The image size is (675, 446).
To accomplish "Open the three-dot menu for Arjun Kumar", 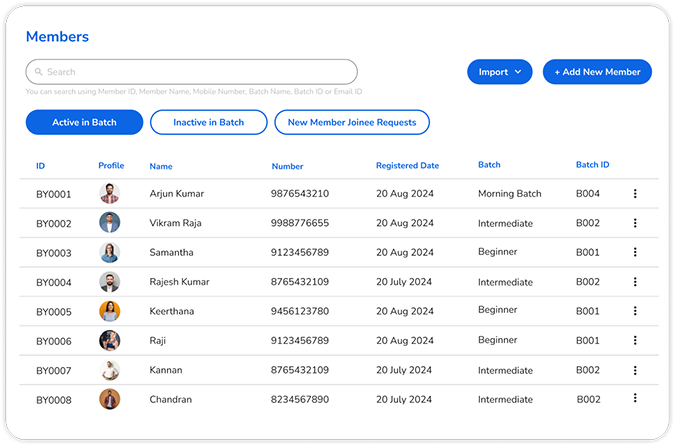I will pos(635,194).
